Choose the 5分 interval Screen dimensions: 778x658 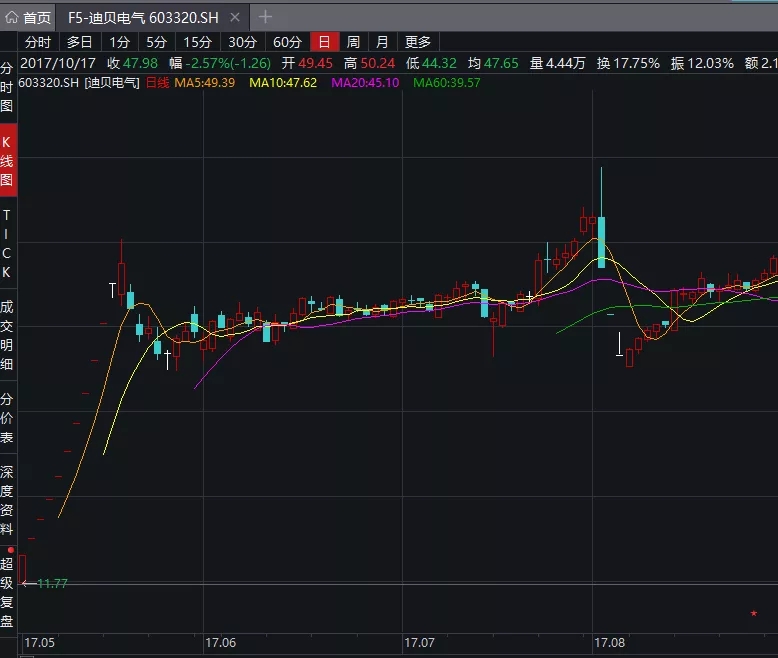click(x=156, y=41)
